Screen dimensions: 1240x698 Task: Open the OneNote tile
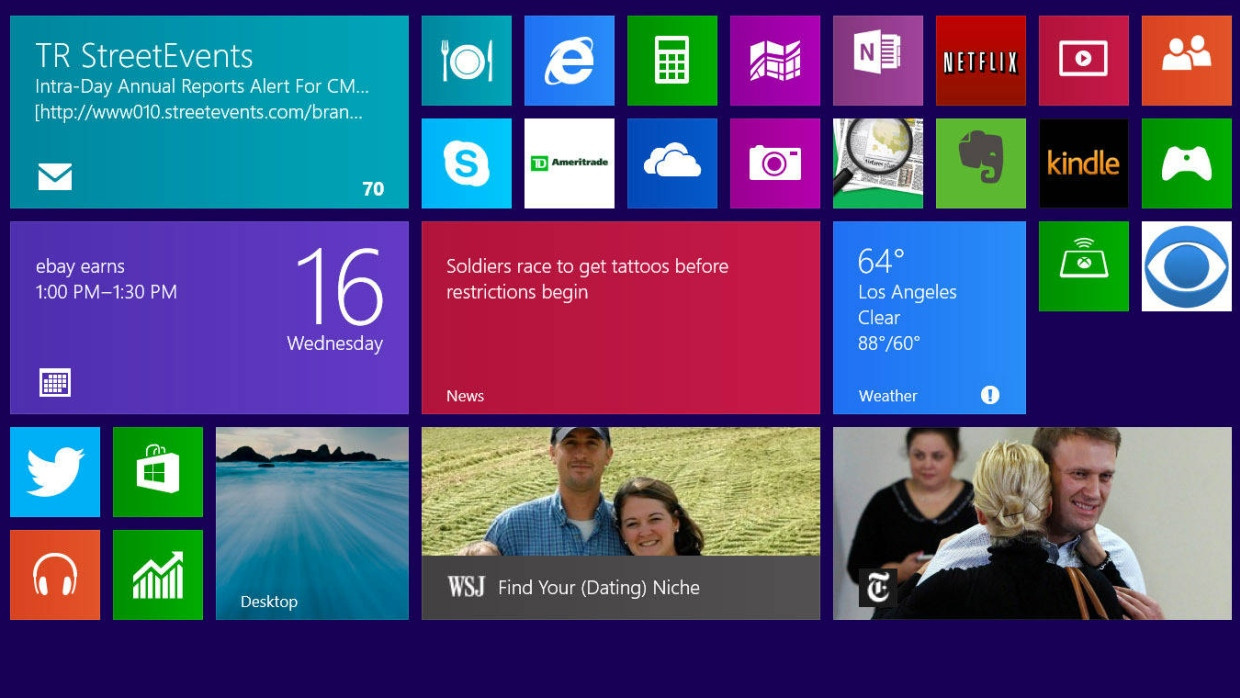click(877, 61)
